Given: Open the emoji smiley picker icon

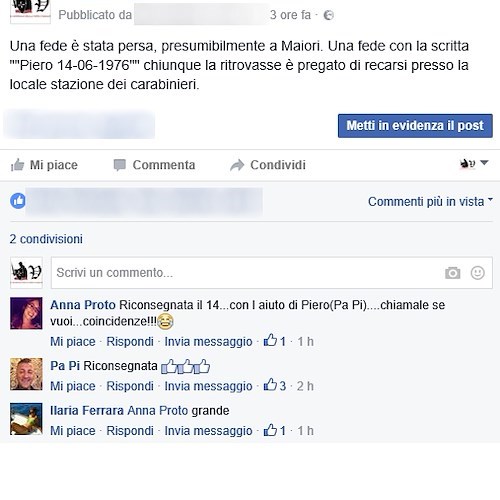Looking at the screenshot, I should point(477,273).
